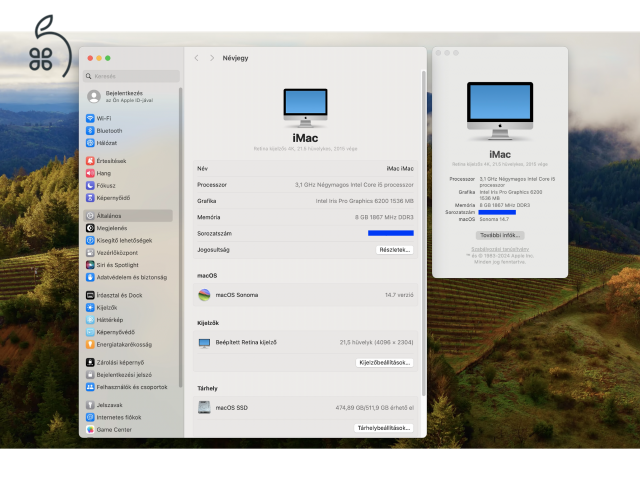The width and height of the screenshot is (640, 480).
Task: Open Értesítések notifications icon
Action: [x=90, y=161]
